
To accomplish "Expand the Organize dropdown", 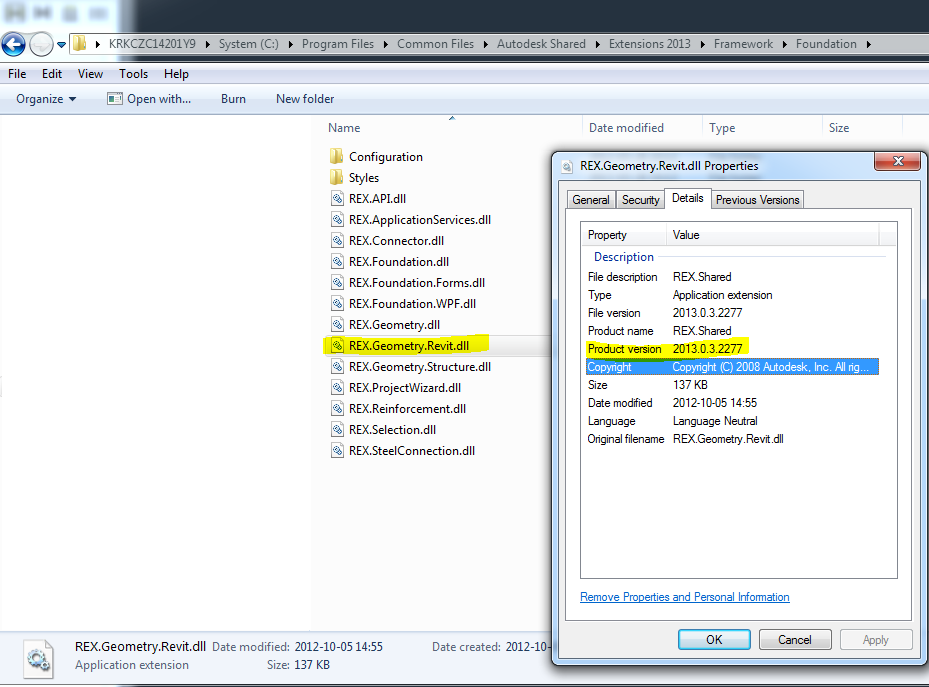I will point(46,99).
